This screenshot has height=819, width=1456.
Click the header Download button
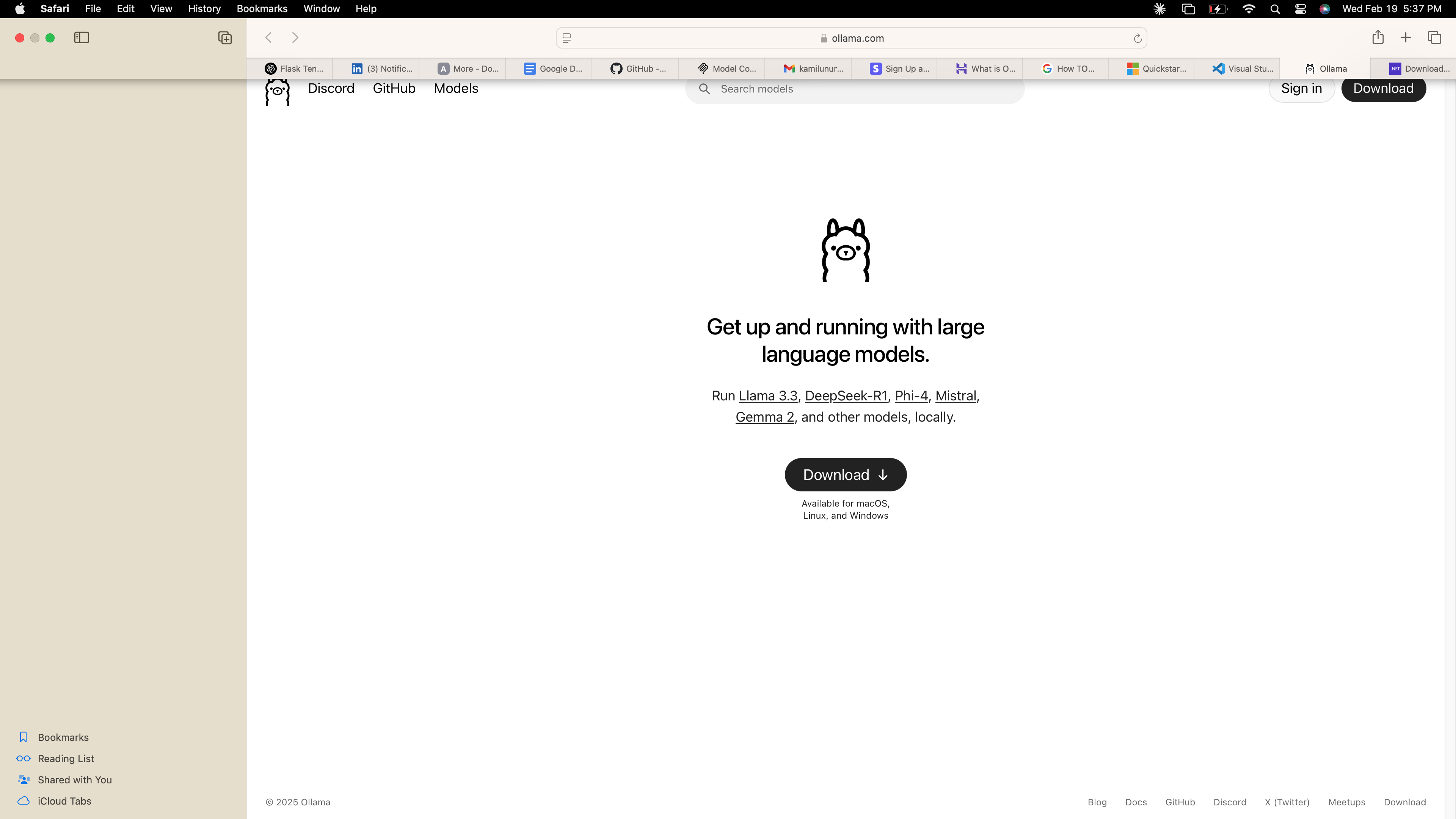(1384, 89)
